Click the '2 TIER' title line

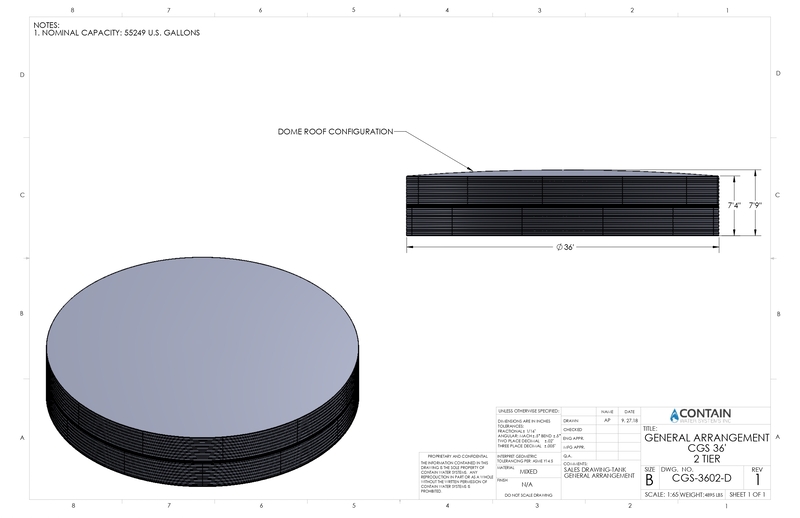[x=707, y=459]
